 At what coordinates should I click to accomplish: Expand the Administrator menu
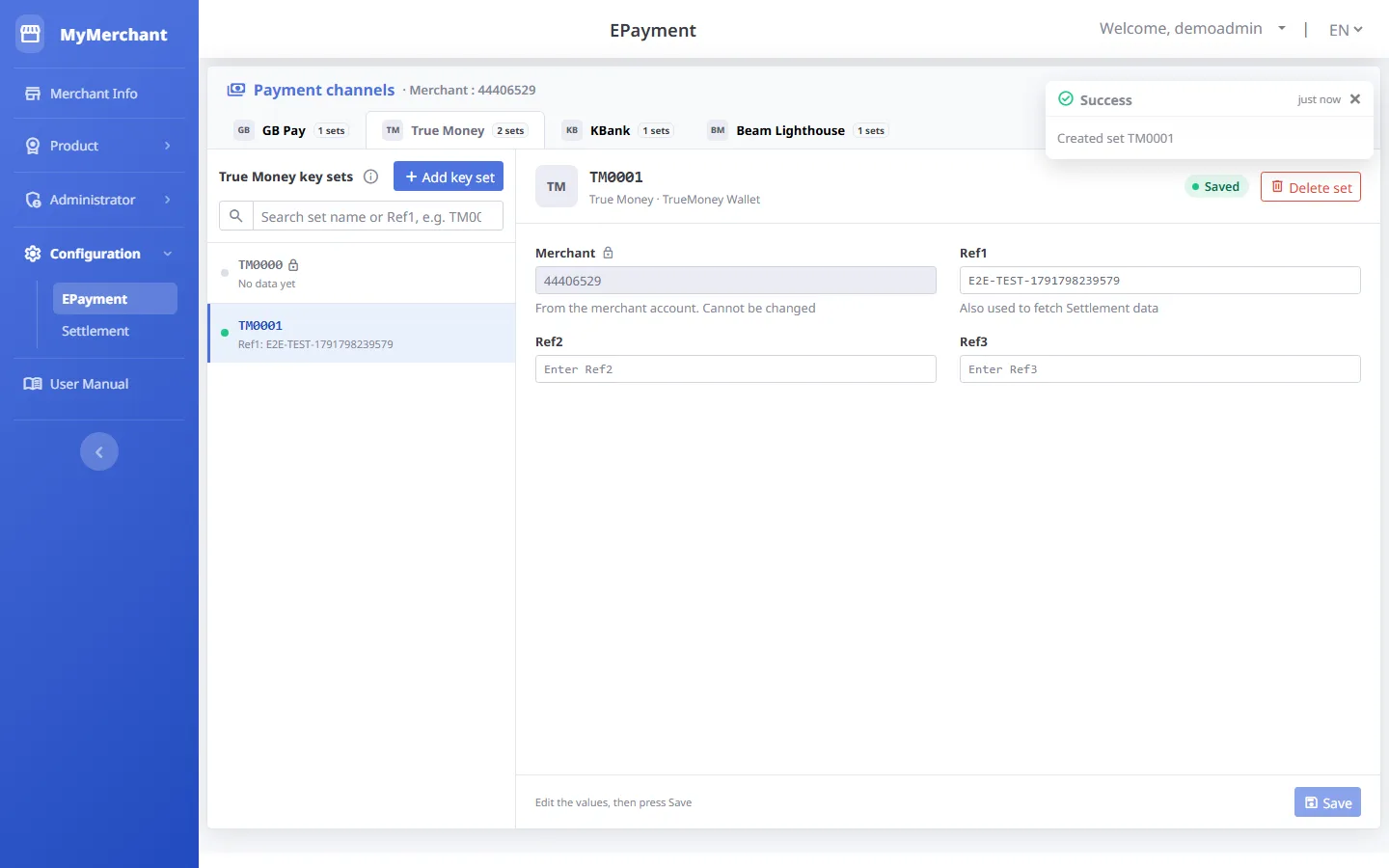[x=99, y=200]
